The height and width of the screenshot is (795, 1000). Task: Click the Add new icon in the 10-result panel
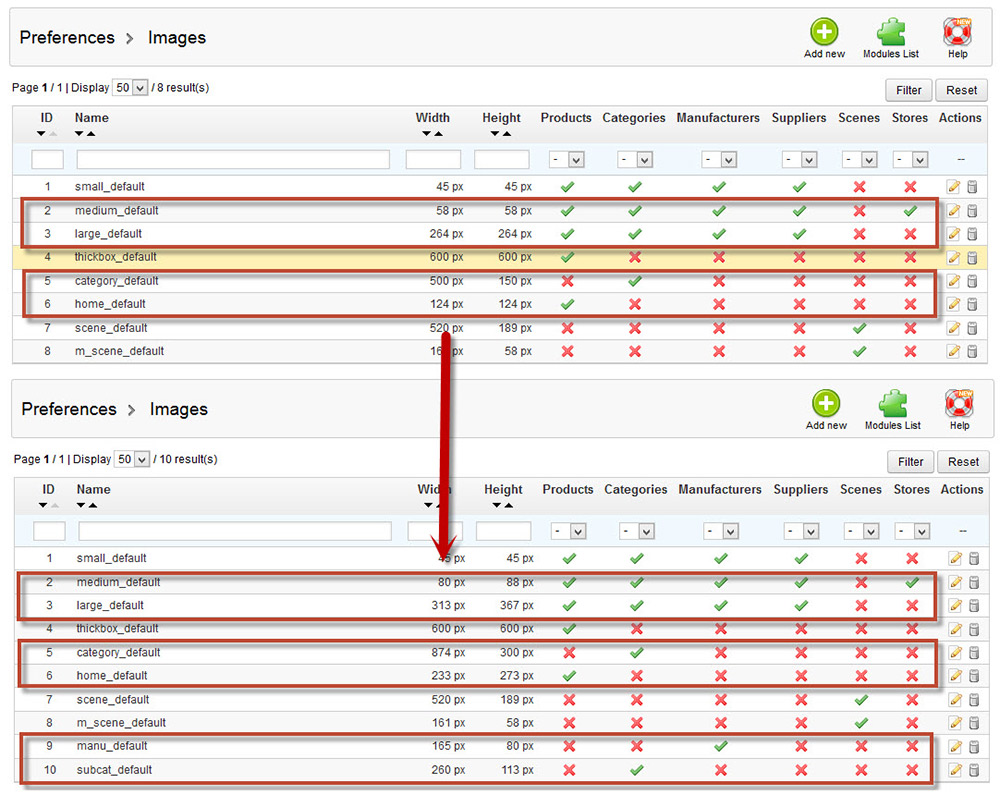click(826, 403)
